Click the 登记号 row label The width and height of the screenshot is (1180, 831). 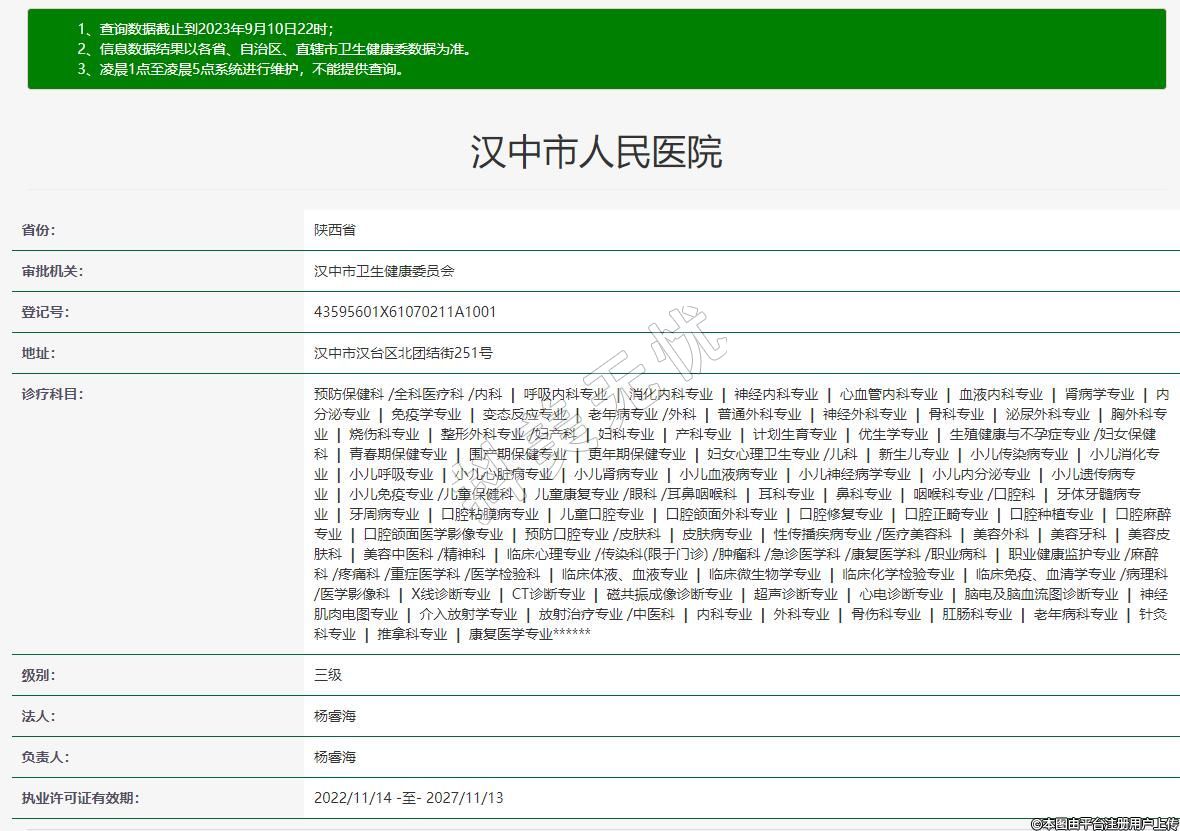click(x=46, y=312)
